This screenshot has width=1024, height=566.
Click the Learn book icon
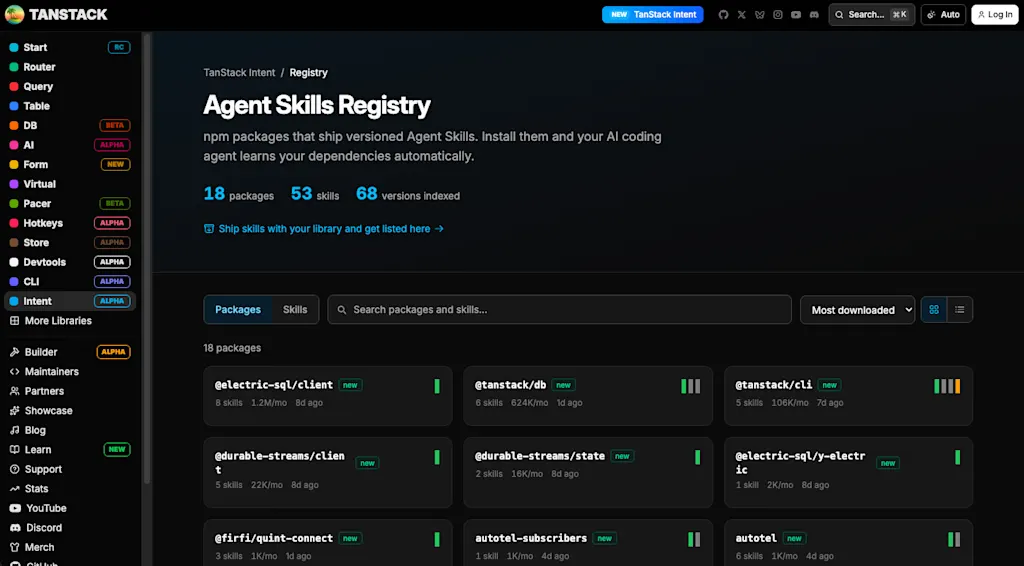point(14,450)
